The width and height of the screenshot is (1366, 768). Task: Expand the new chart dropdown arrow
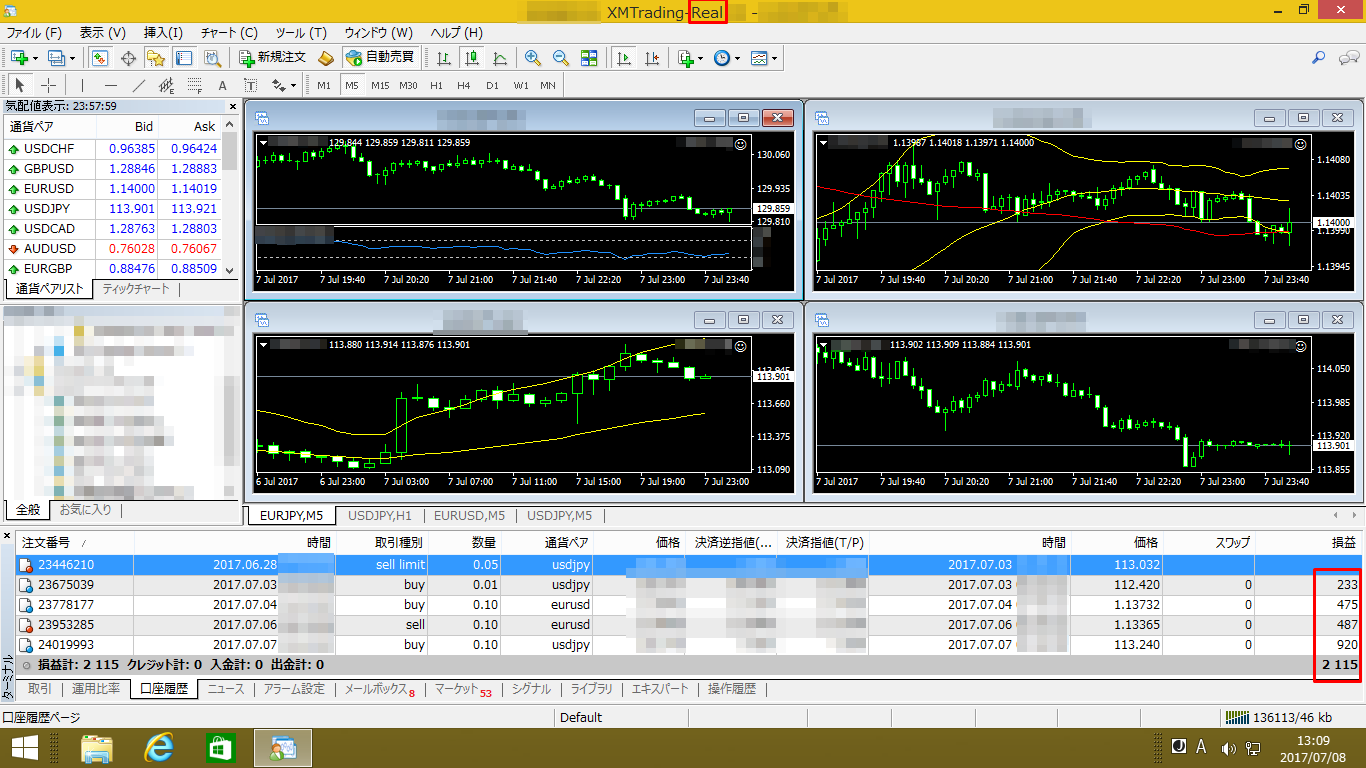click(x=35, y=58)
